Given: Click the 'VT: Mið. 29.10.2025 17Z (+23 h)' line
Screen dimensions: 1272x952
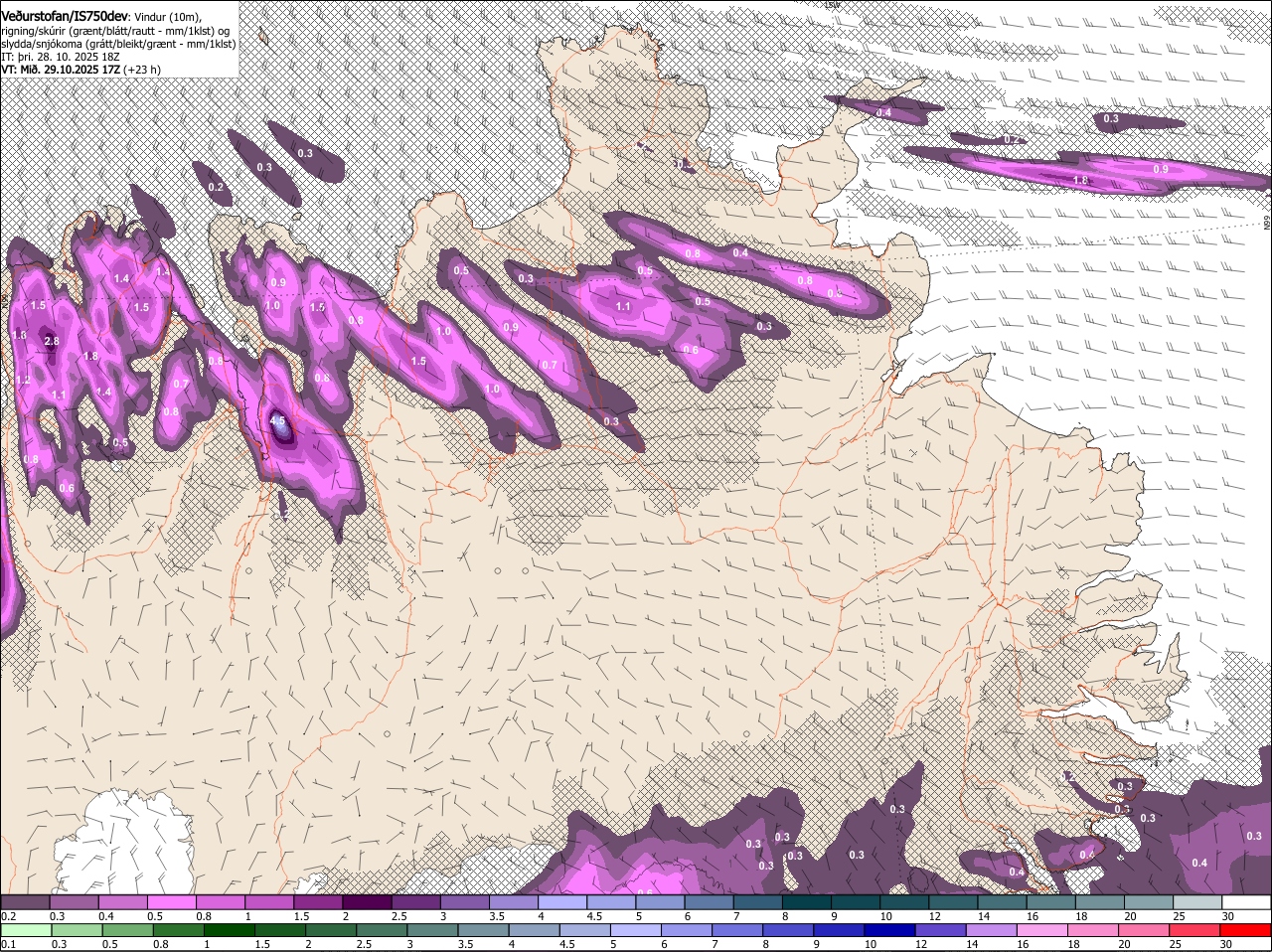Looking at the screenshot, I should coord(80,70).
